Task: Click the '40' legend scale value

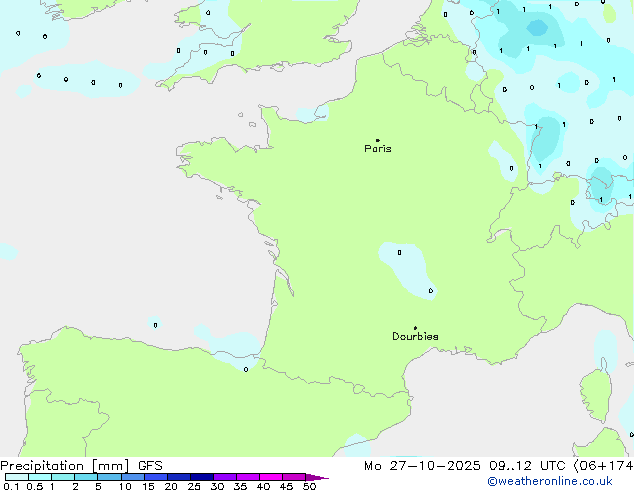Action: [263, 486]
